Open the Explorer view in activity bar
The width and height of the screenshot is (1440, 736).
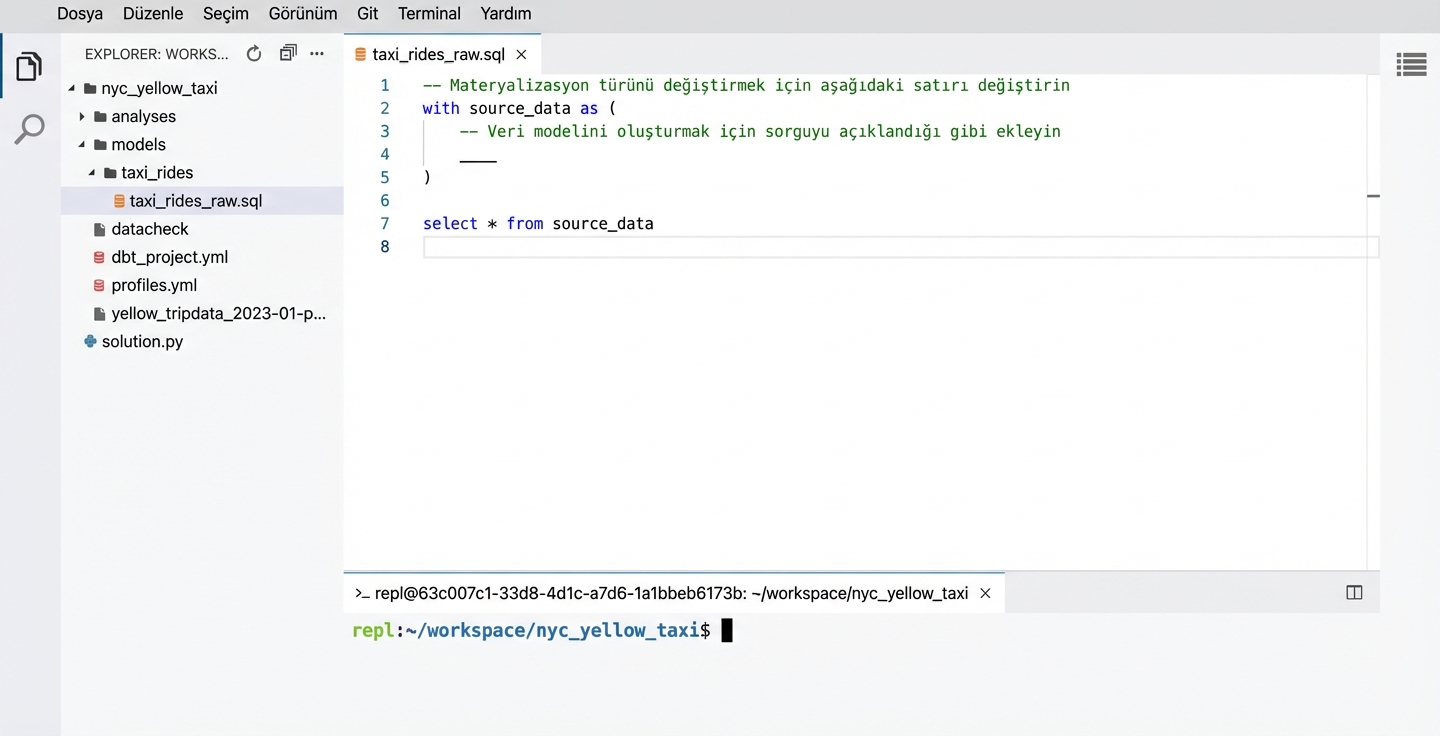point(29,67)
